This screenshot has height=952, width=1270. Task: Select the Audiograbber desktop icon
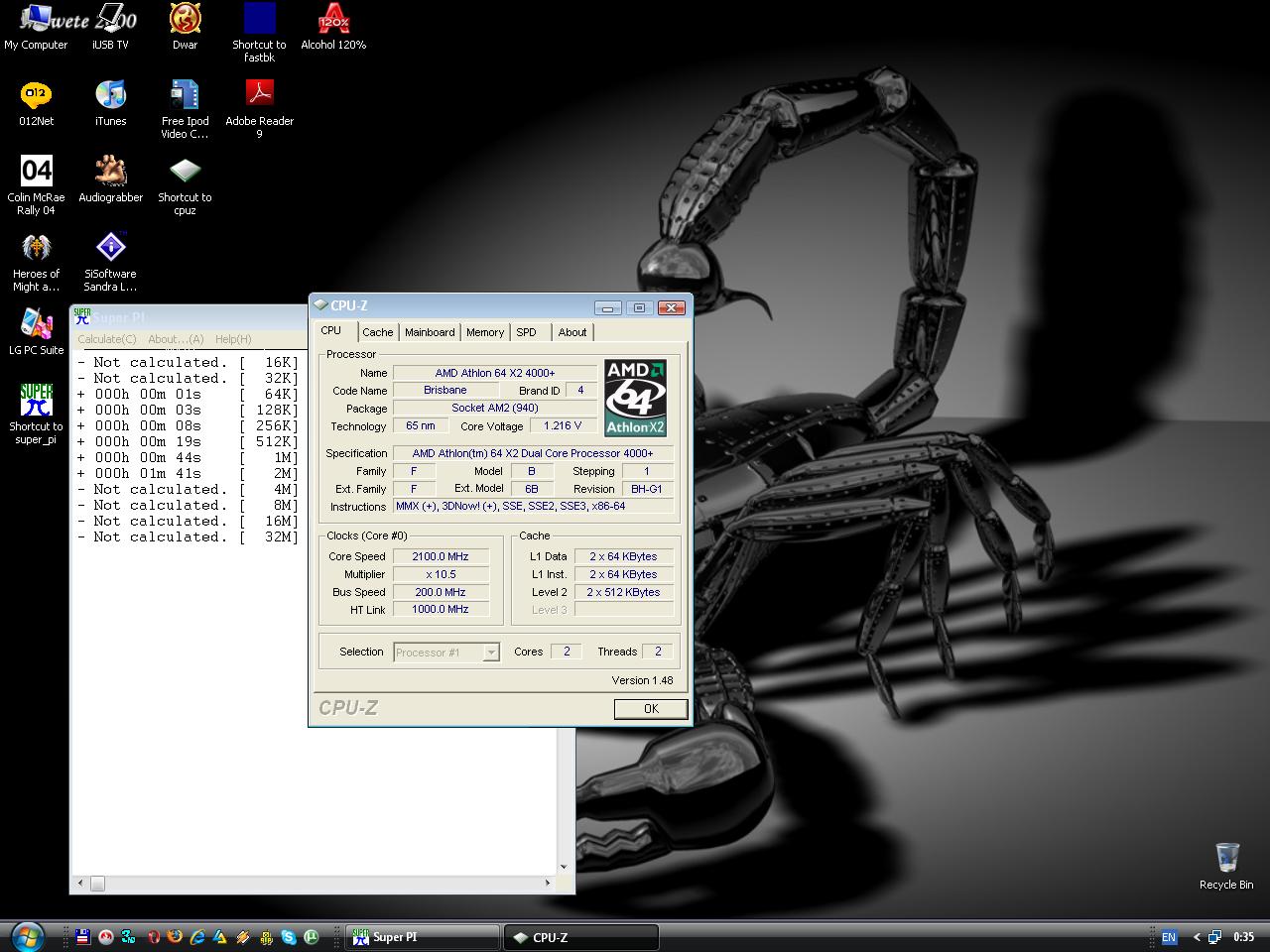[x=110, y=173]
